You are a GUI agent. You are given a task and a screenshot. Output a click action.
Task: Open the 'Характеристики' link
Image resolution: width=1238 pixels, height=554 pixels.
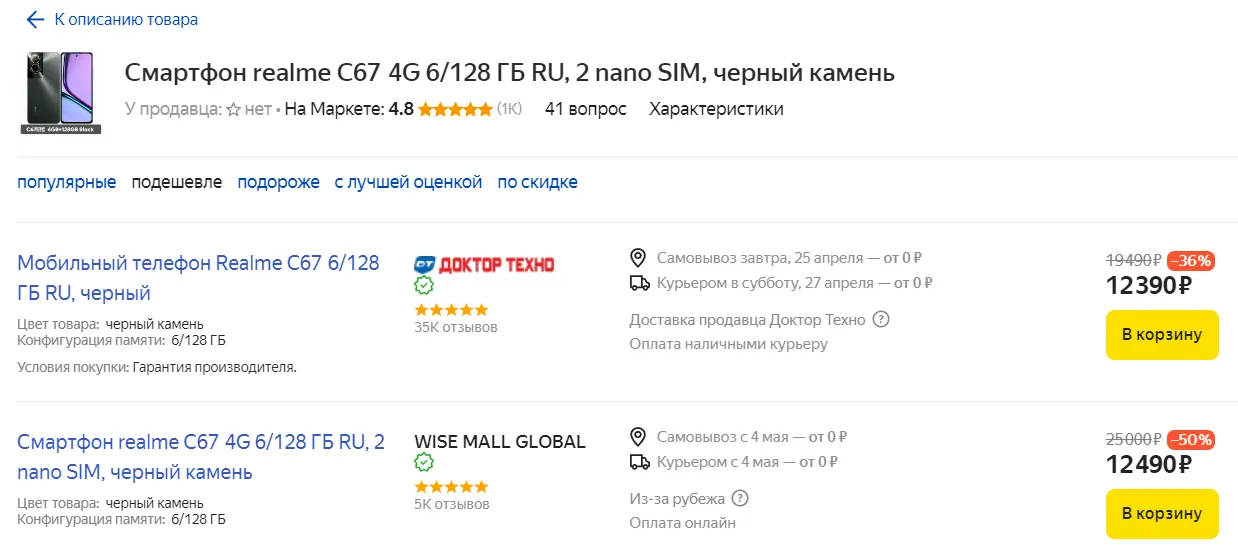716,109
